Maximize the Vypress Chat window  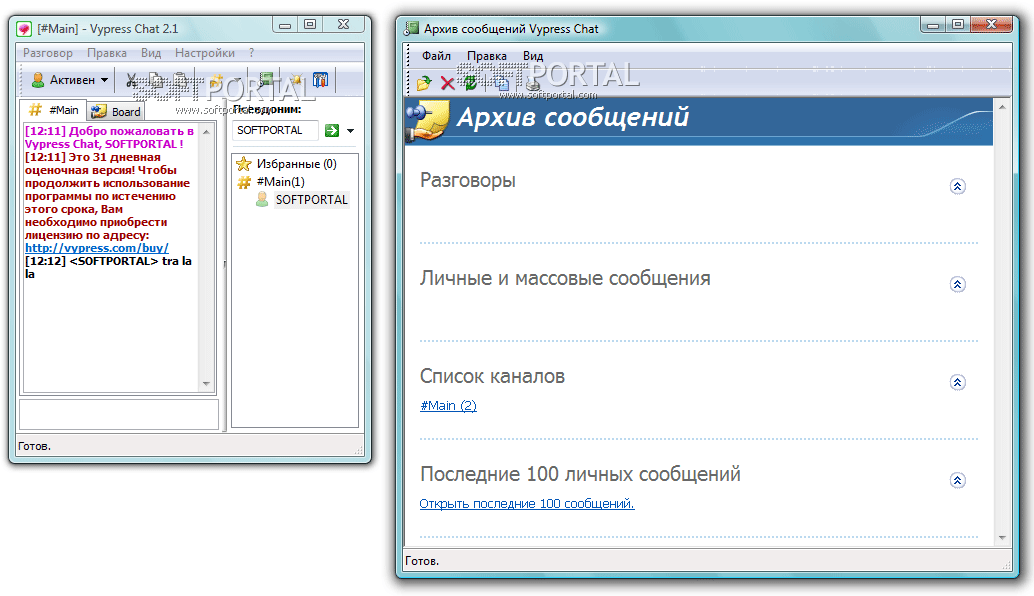(309, 24)
